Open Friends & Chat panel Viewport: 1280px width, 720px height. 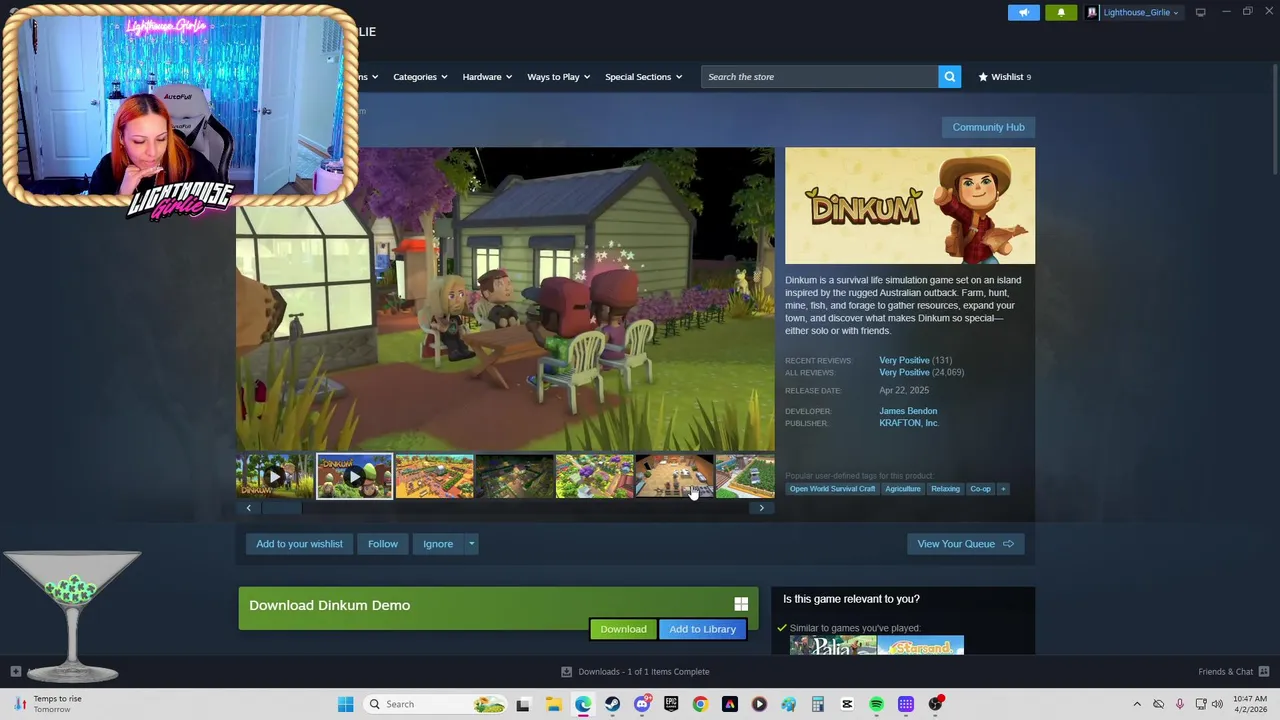pyautogui.click(x=1233, y=671)
